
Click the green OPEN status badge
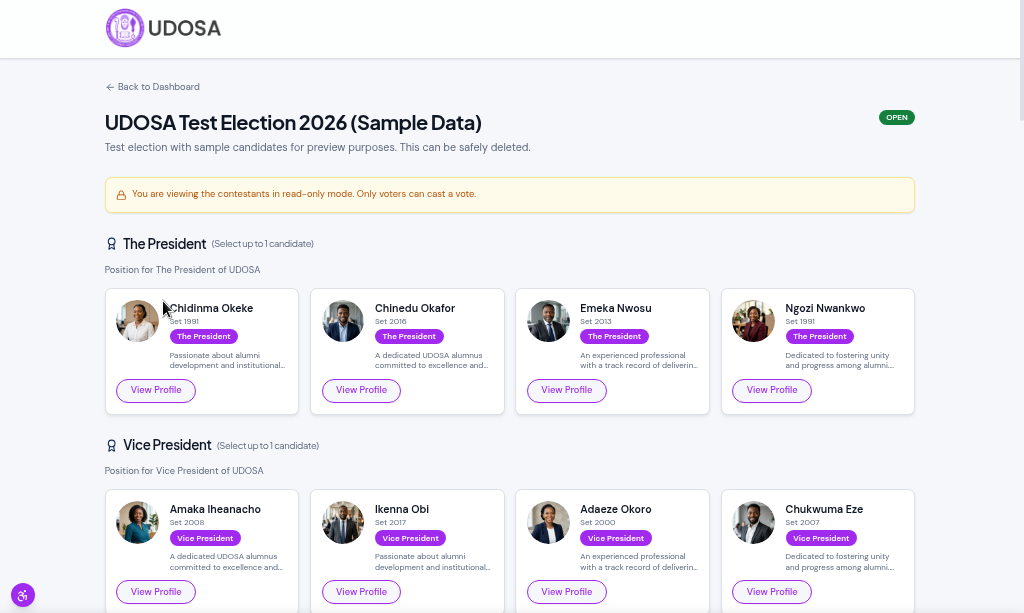[897, 118]
